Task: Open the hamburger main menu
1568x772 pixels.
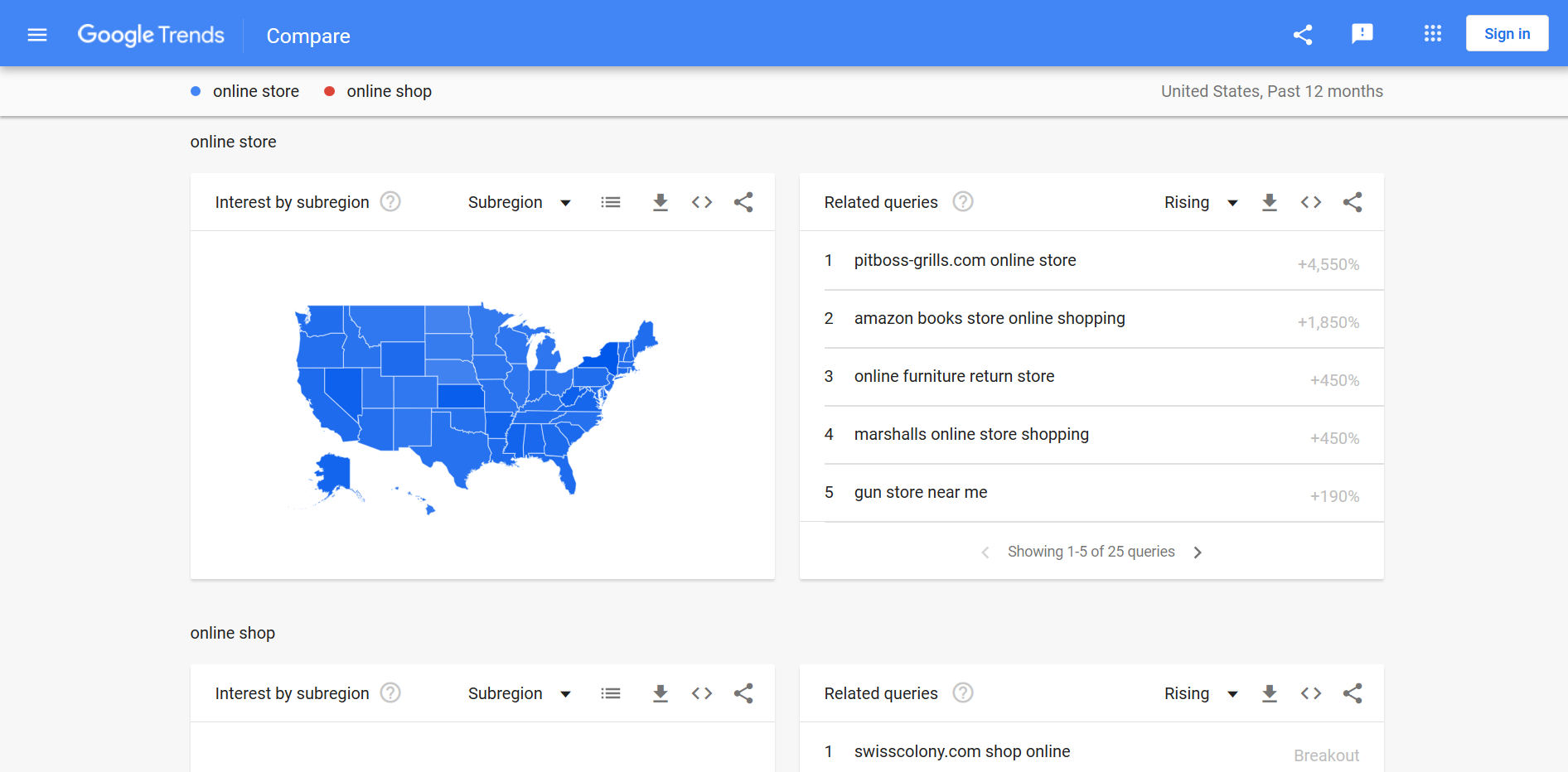Action: (37, 35)
